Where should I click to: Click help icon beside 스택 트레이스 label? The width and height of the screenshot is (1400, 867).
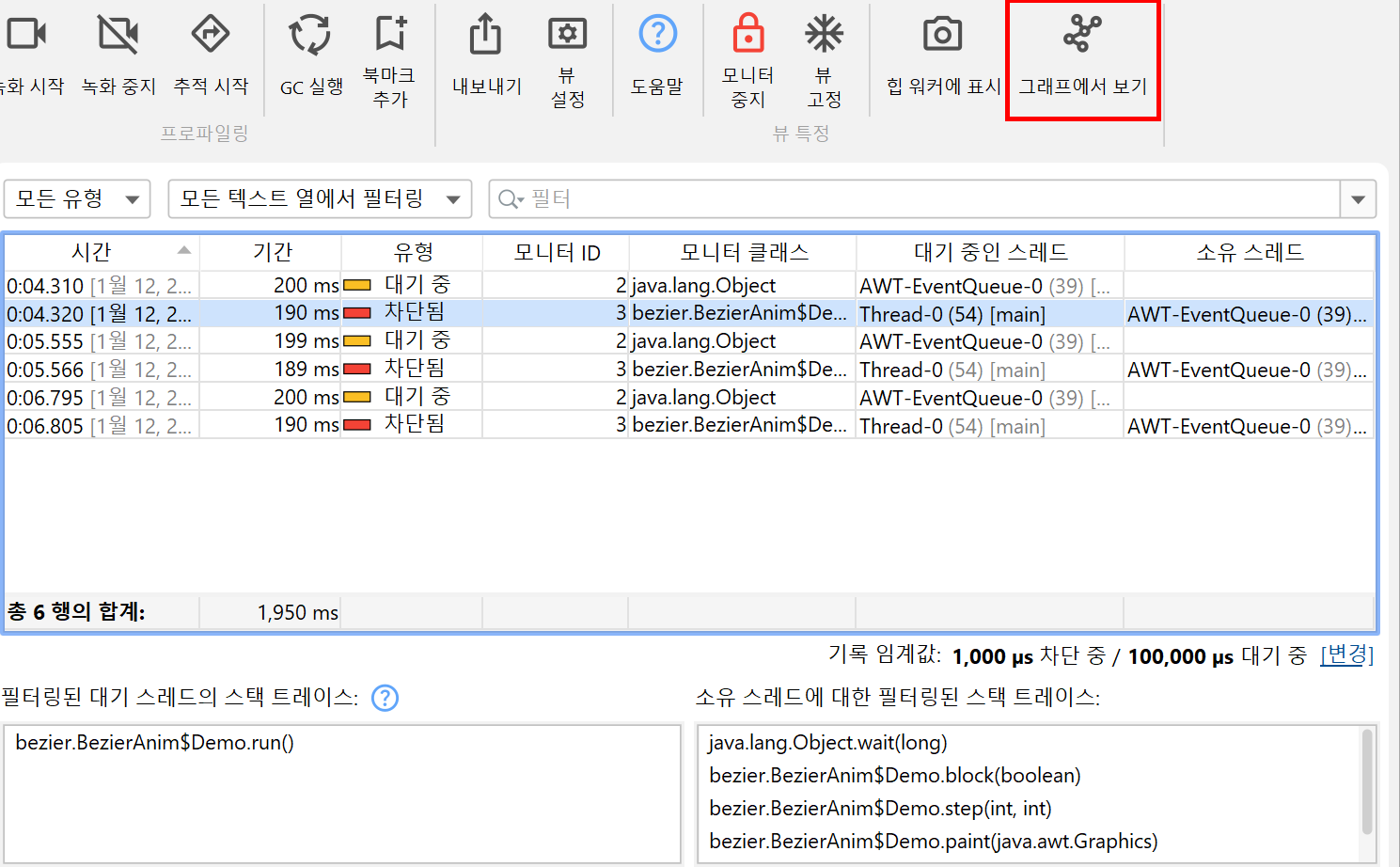click(x=385, y=698)
